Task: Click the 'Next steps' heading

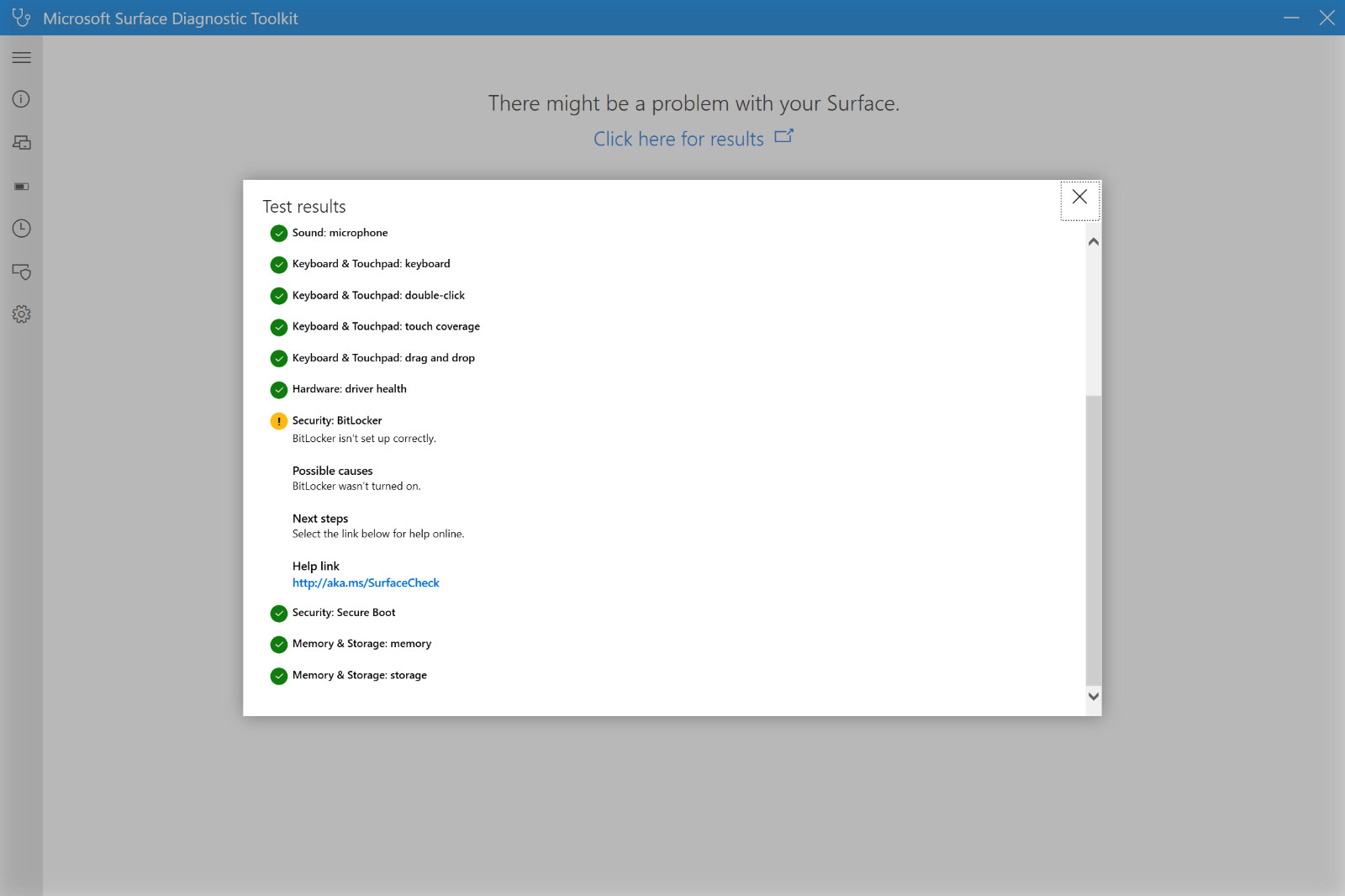Action: point(320,519)
